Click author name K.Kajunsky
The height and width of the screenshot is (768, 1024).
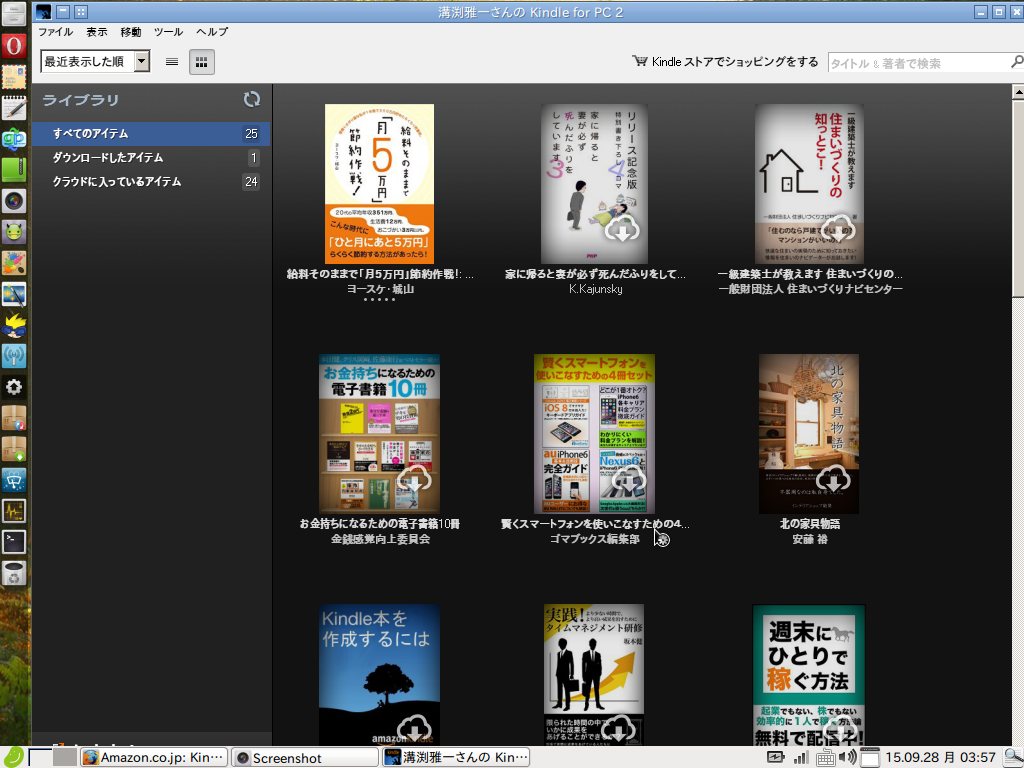(x=595, y=289)
